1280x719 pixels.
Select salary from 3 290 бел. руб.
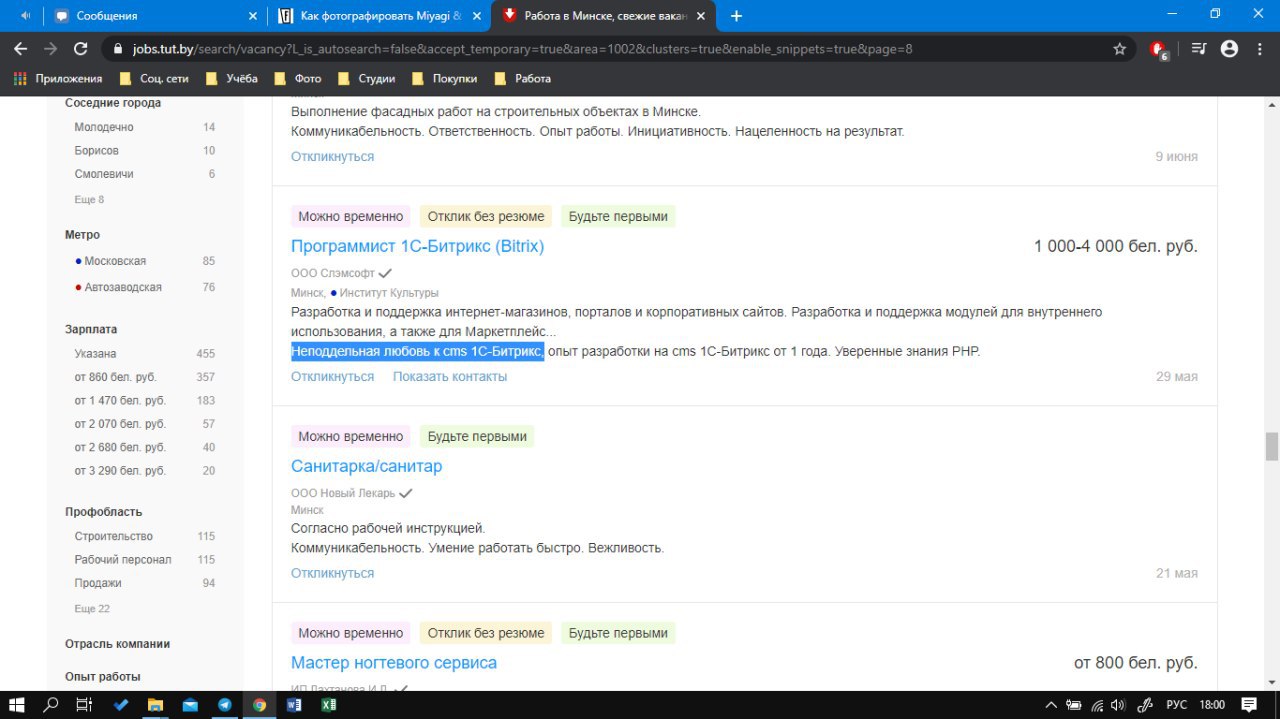[x=120, y=470]
